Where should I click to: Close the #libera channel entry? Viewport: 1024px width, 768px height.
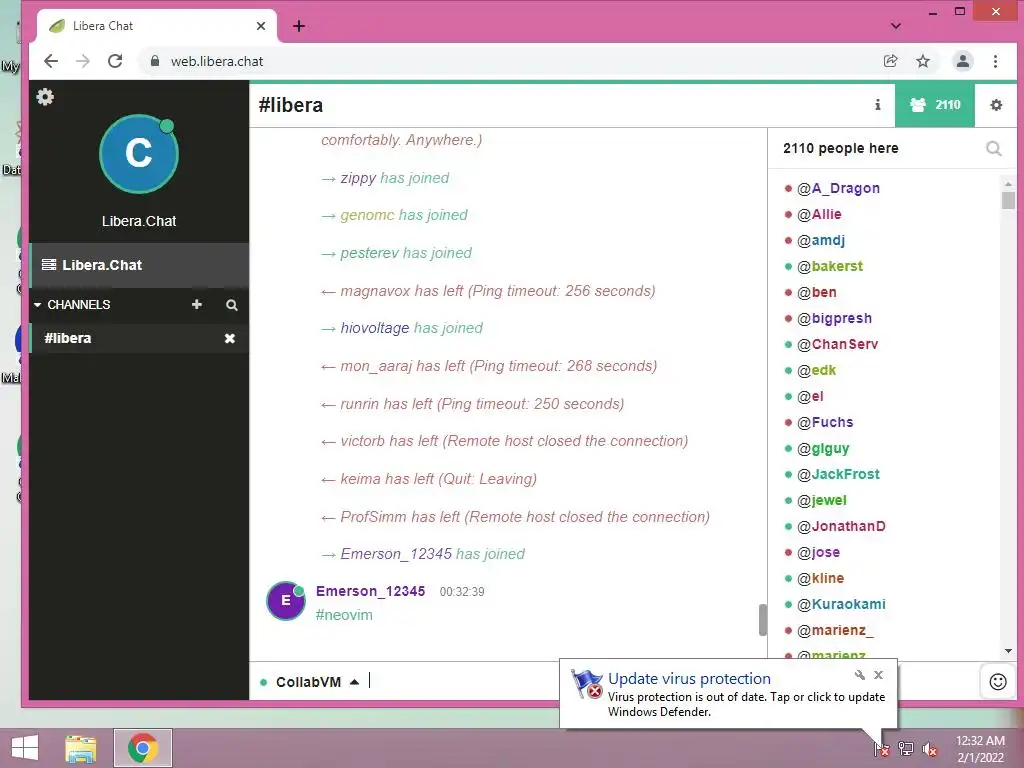tap(229, 338)
